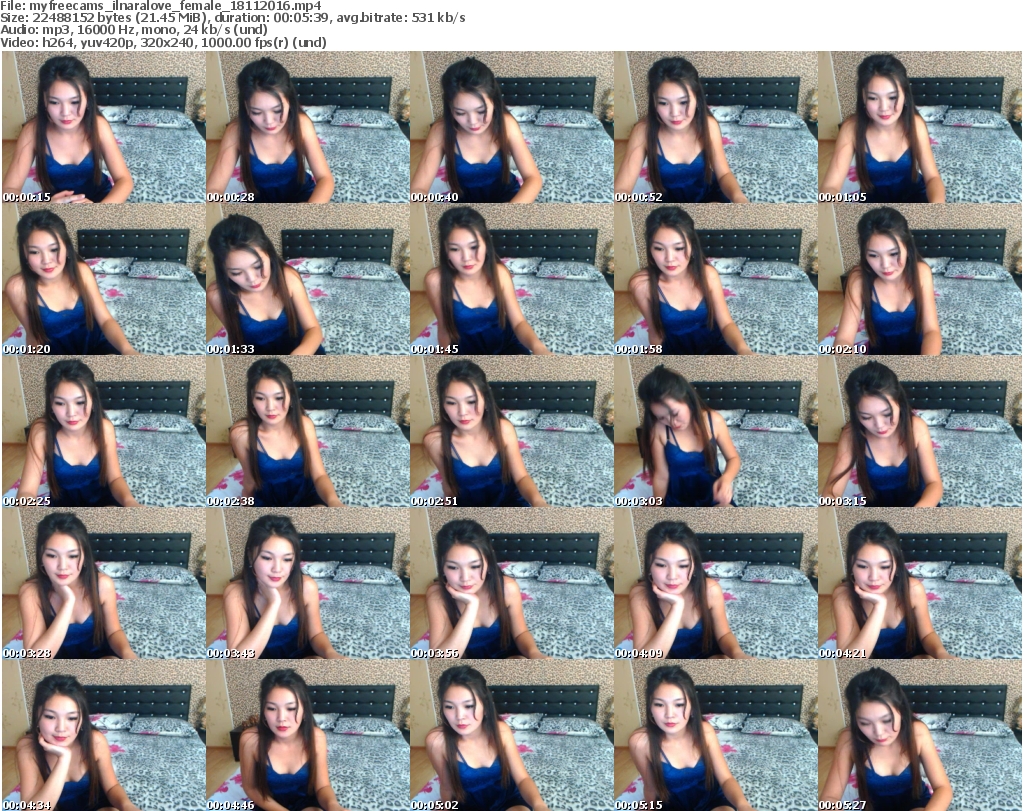1024x811 pixels.
Task: Open the frame stamped 00:02:10
Action: tap(920, 279)
